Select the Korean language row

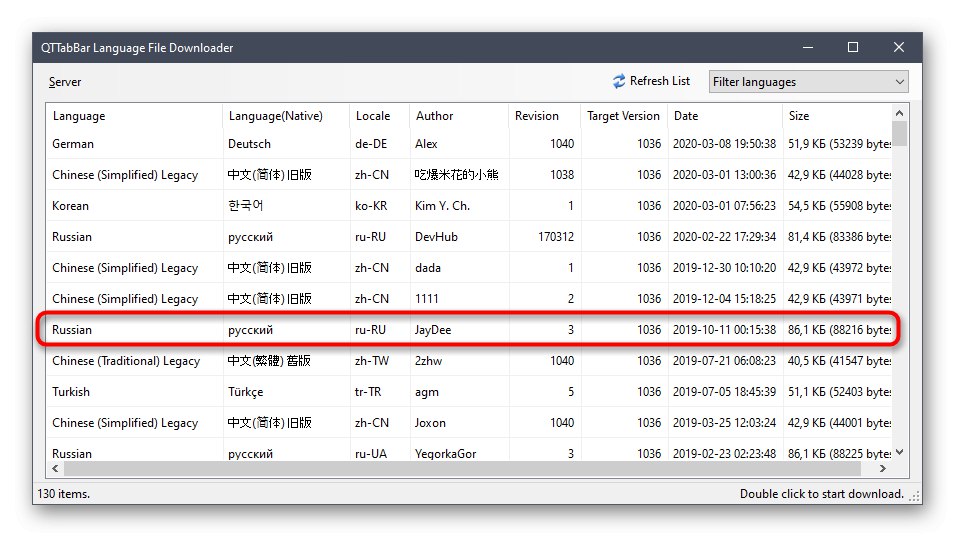click(469, 206)
